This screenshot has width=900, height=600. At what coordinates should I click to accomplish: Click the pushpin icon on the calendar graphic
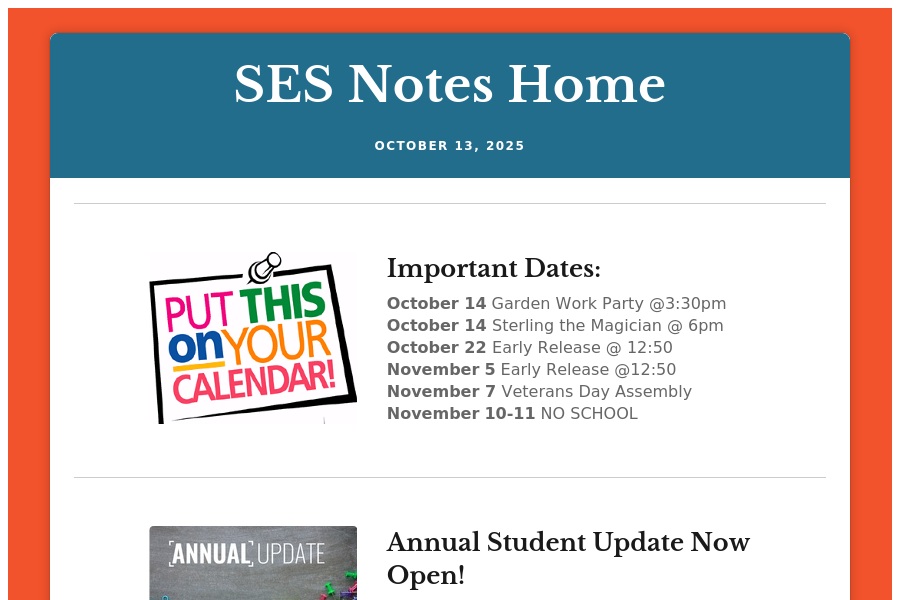(x=266, y=266)
